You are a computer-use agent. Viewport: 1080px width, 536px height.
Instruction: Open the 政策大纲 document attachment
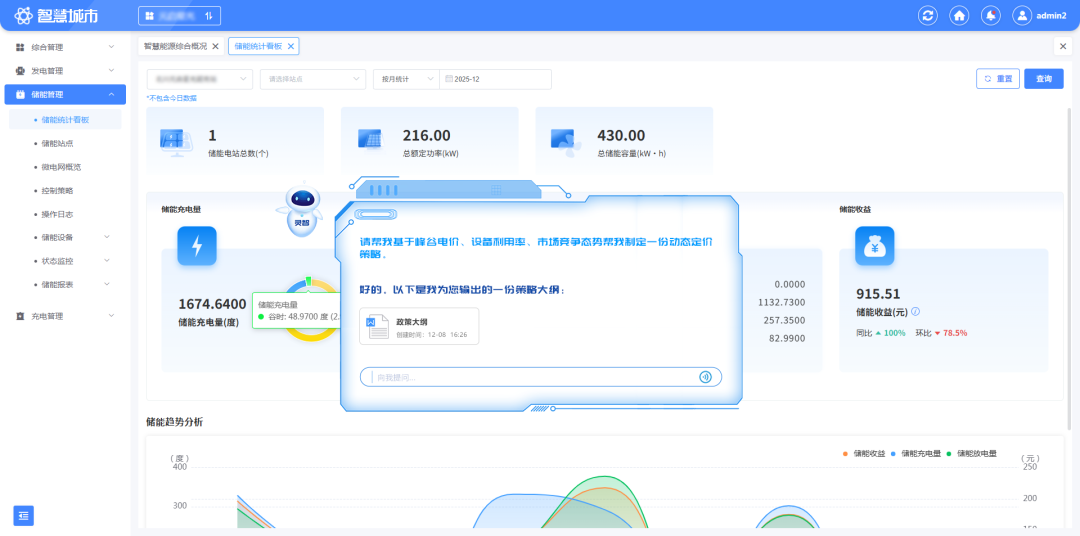(x=419, y=326)
